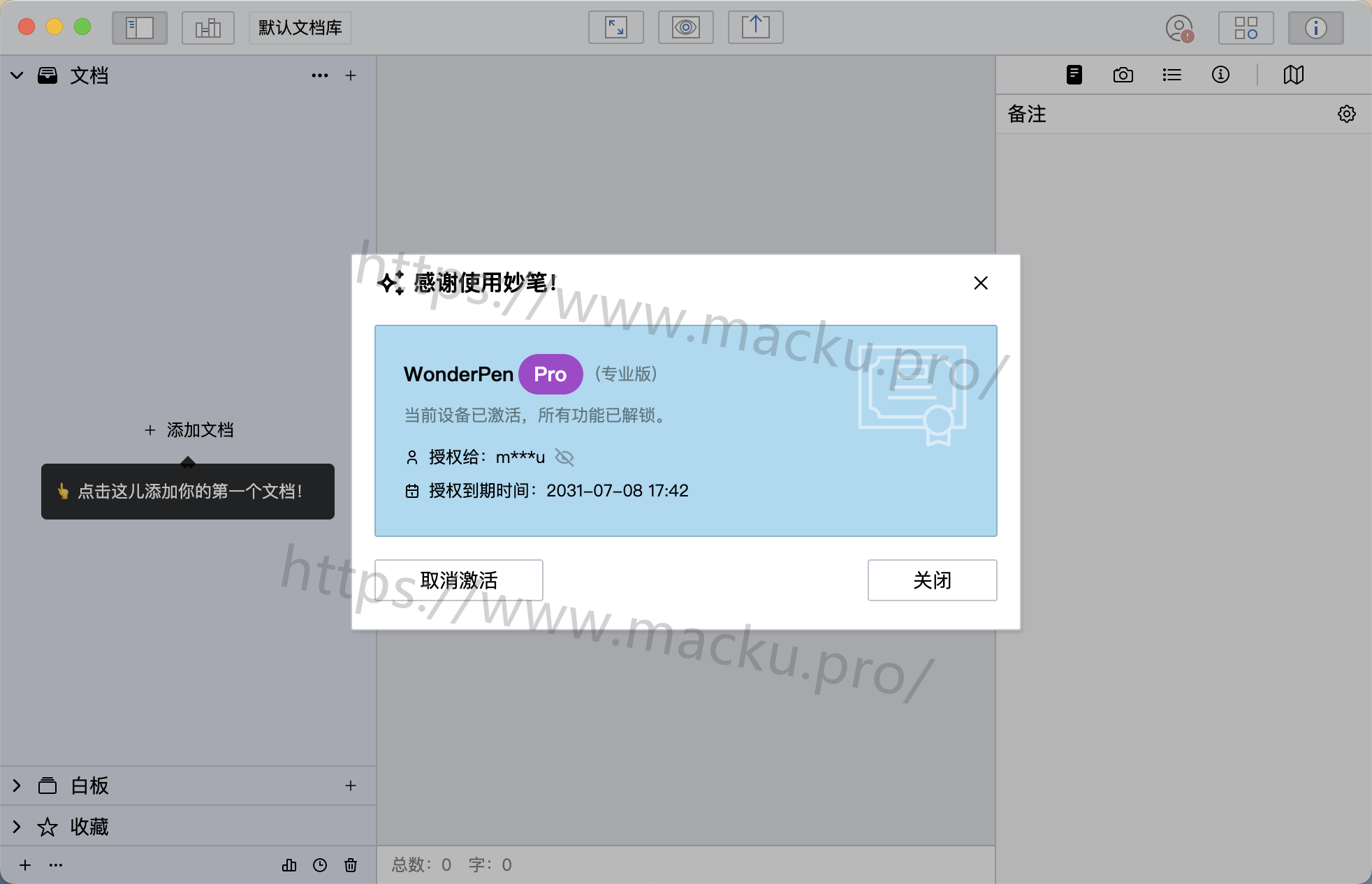1372x884 pixels.
Task: Expand the 白板 section
Action: point(17,786)
